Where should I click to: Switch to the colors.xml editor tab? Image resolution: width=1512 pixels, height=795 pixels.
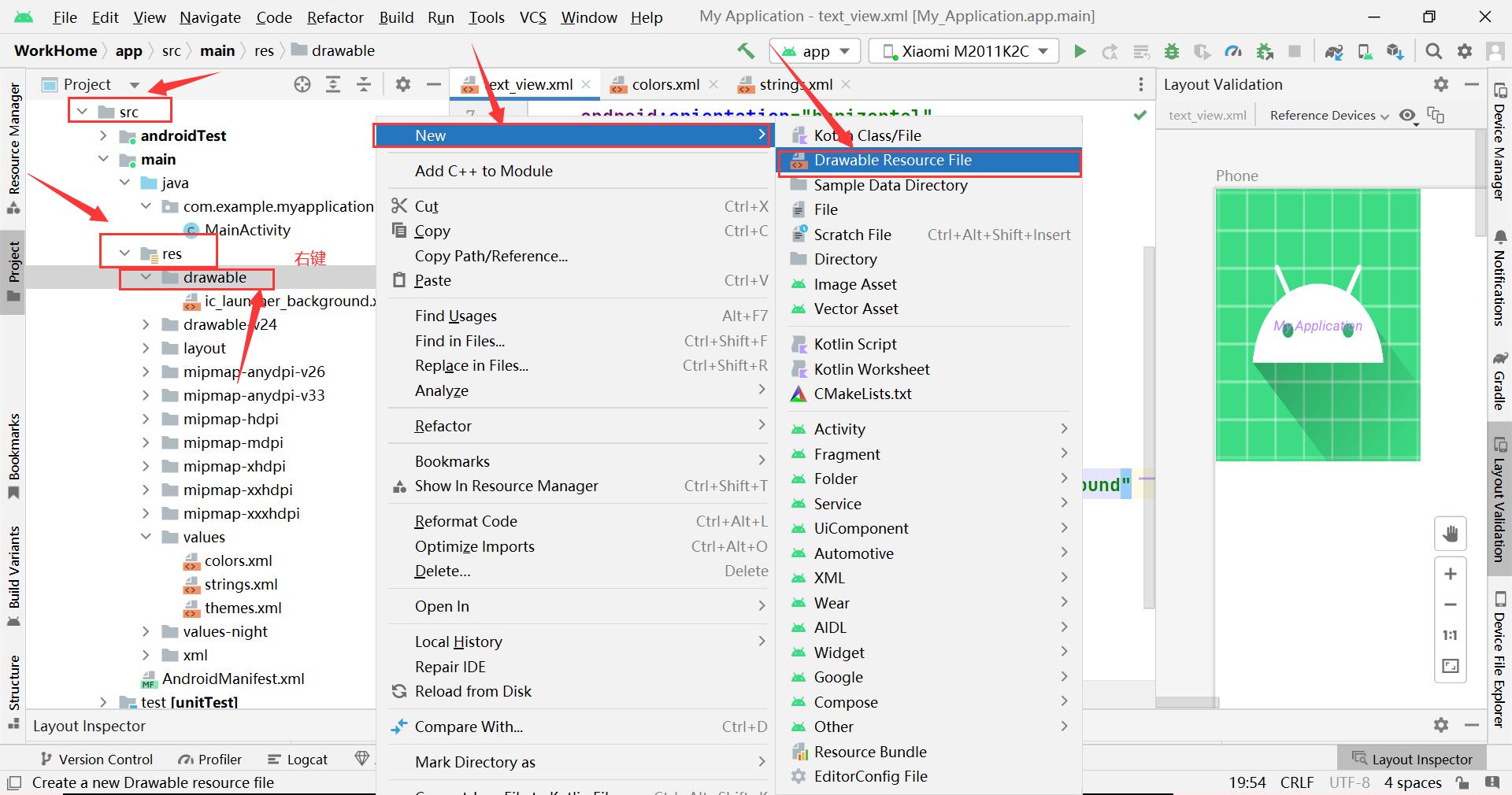tap(665, 84)
